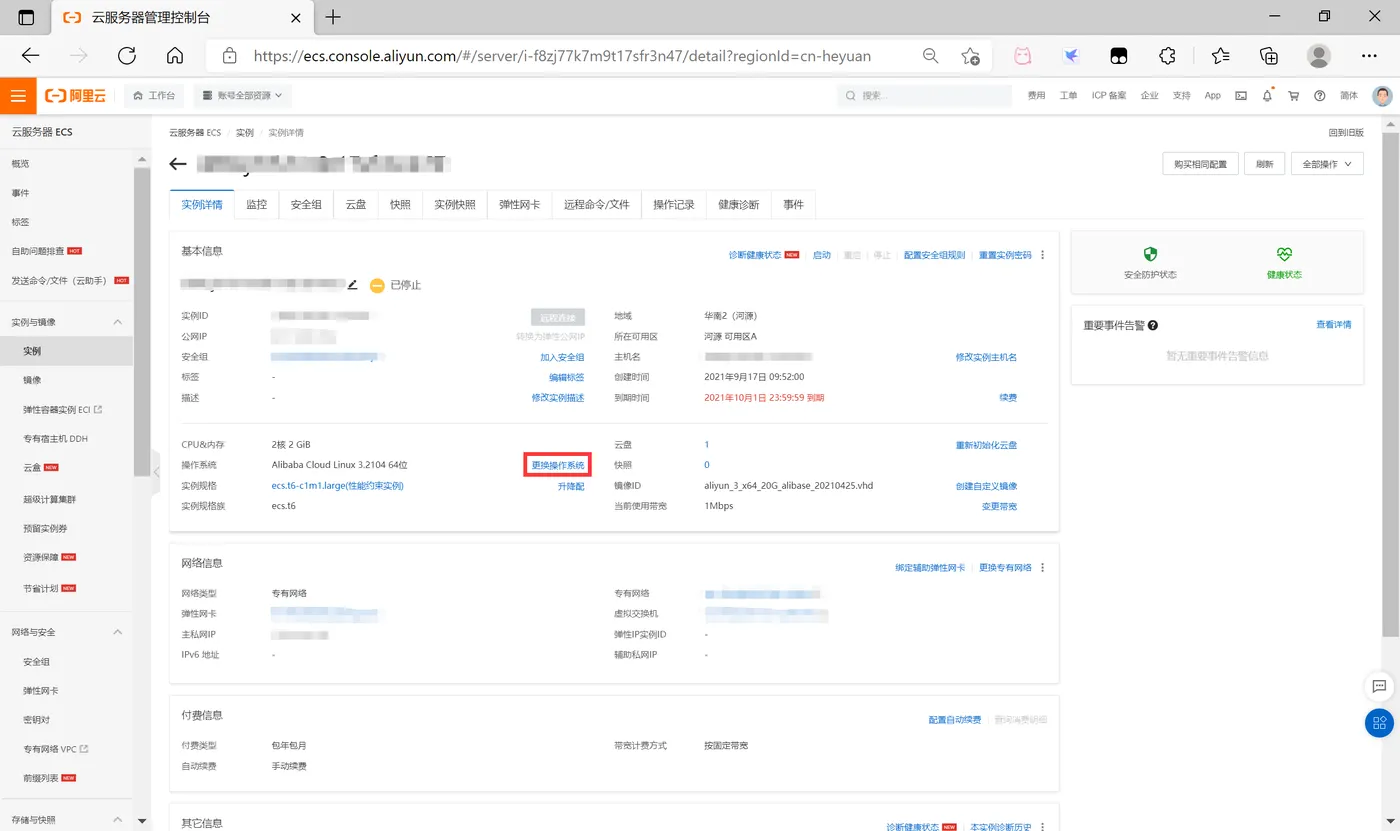This screenshot has width=1400, height=831.
Task: Switch to the 远程命令/文件 tab
Action: pyautogui.click(x=597, y=204)
